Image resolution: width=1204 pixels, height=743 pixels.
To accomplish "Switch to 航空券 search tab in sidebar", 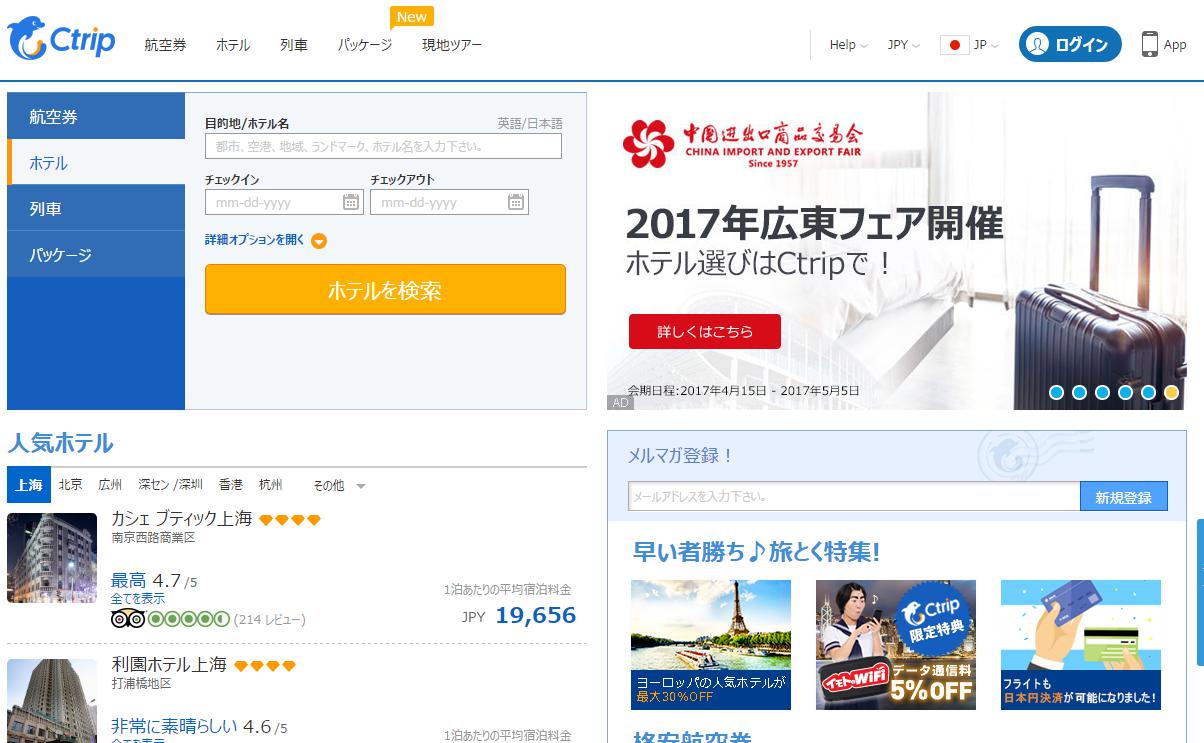I will (x=96, y=116).
